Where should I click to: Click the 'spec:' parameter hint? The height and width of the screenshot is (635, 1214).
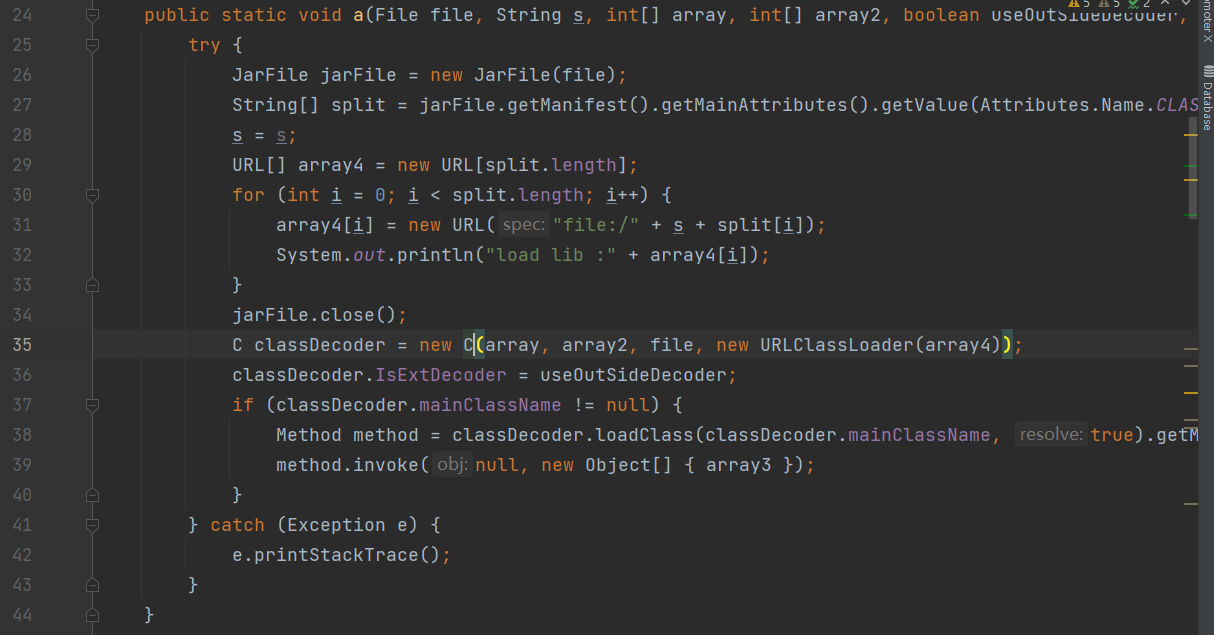[523, 225]
